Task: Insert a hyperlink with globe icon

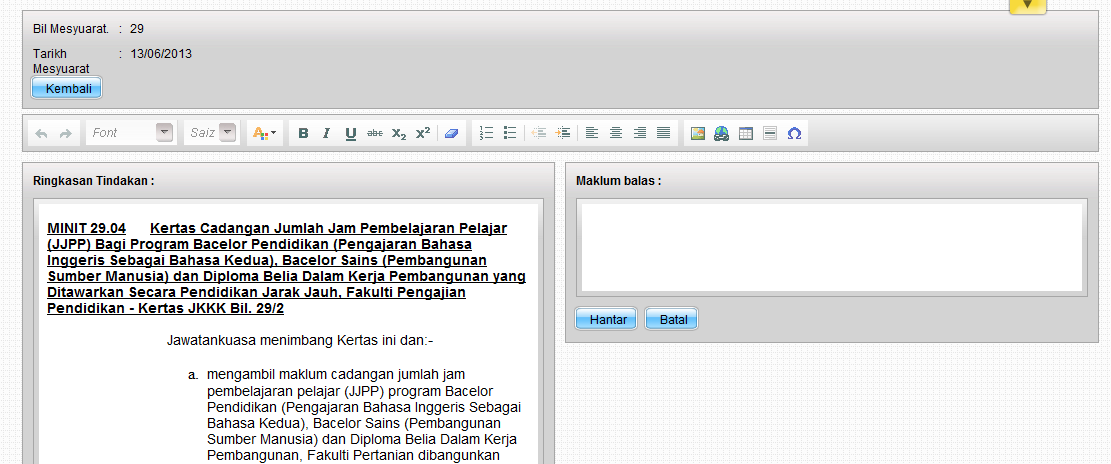Action: [x=721, y=133]
